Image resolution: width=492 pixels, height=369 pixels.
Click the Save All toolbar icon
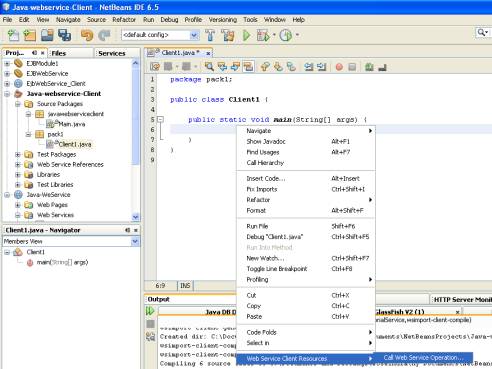[x=64, y=35]
